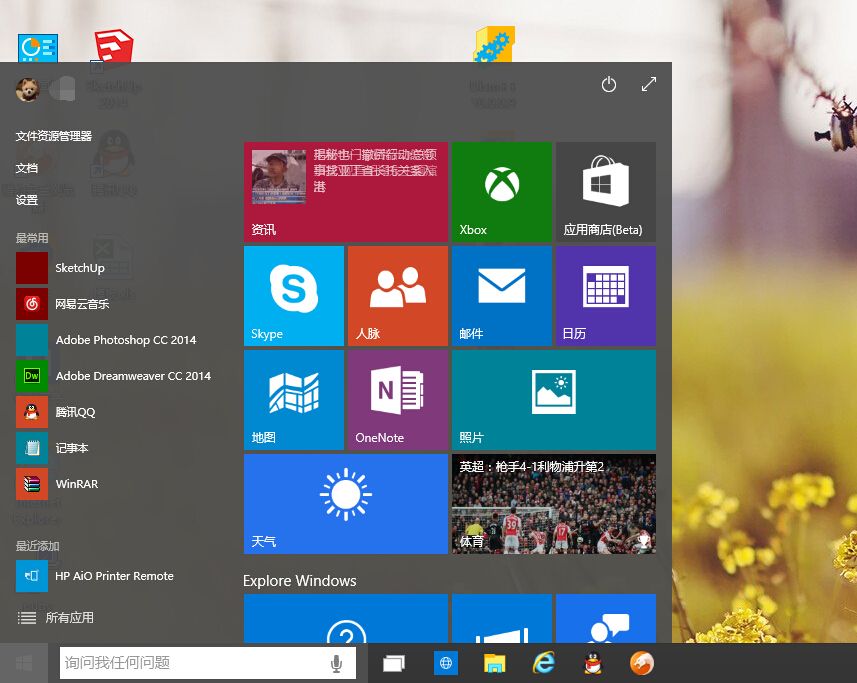This screenshot has height=683, width=857.
Task: Open the SketchUp desktop shortcut icon
Action: click(113, 46)
